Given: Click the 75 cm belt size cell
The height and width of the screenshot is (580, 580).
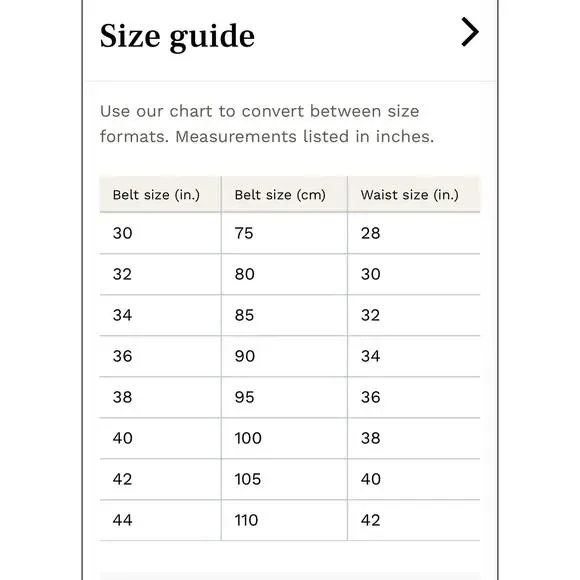Looking at the screenshot, I should click(284, 233).
